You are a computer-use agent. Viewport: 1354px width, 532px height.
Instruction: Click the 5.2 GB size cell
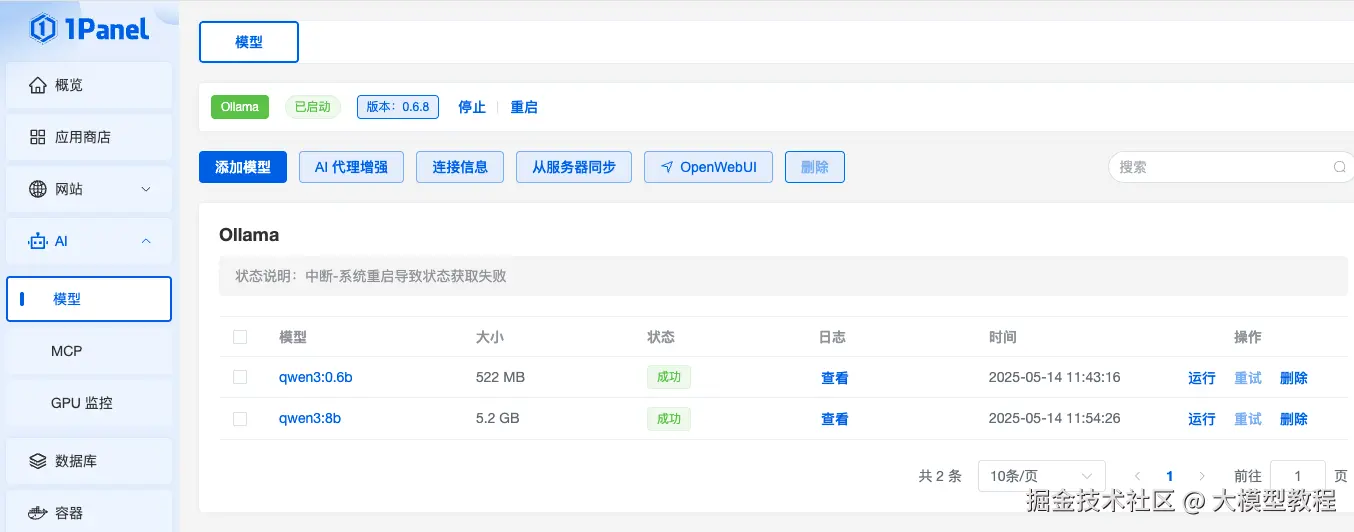[497, 418]
